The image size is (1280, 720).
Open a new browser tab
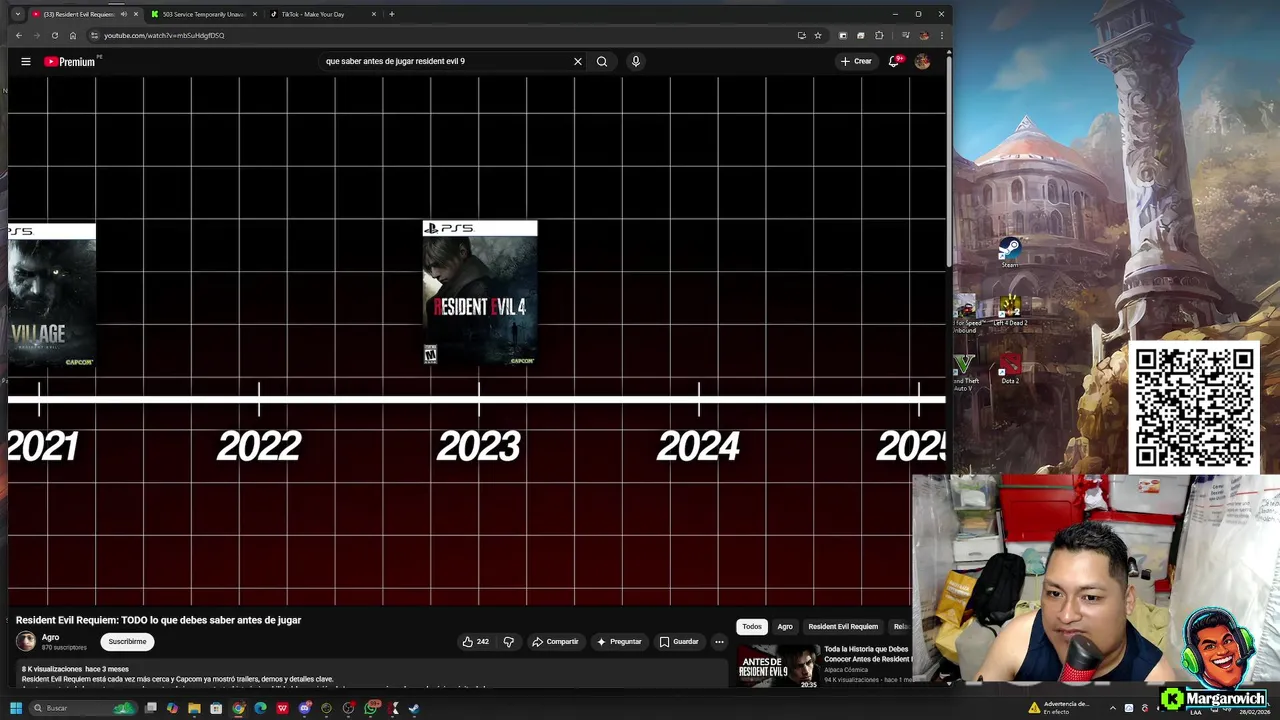[x=391, y=14]
